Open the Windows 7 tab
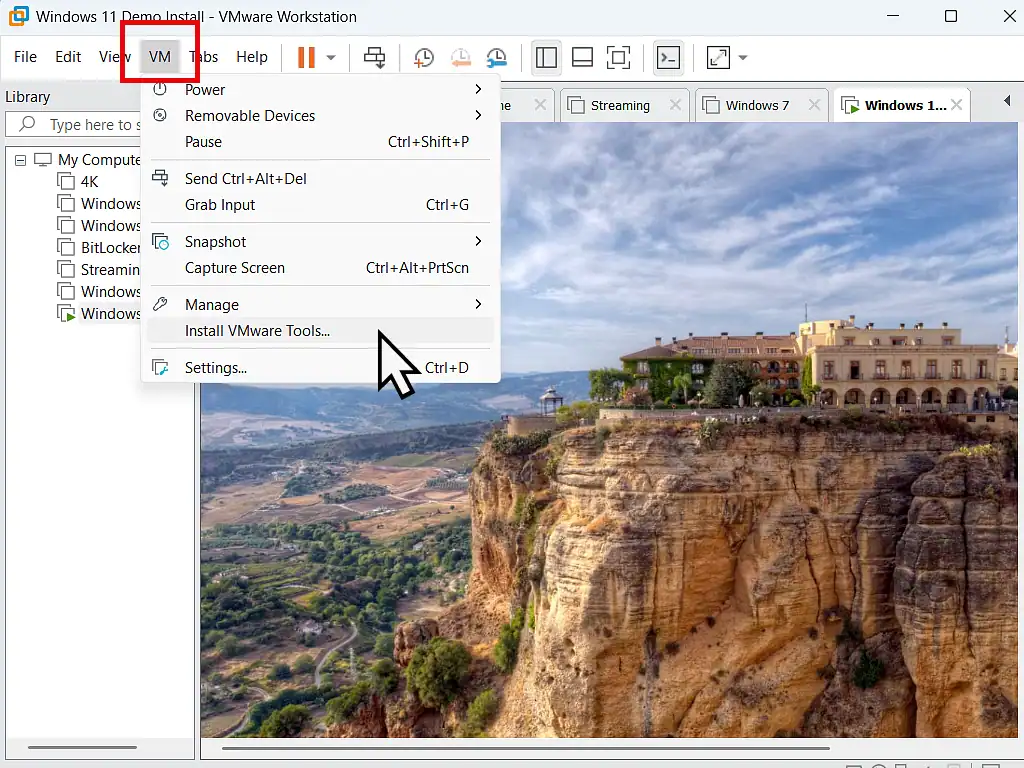 tap(757, 104)
